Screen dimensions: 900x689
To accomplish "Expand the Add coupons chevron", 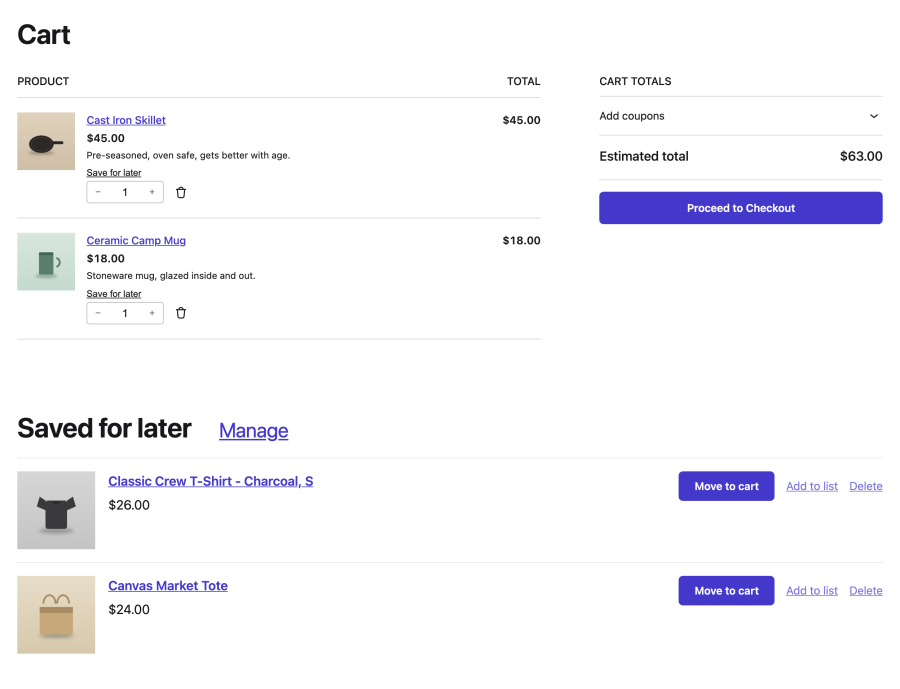I will pos(874,116).
